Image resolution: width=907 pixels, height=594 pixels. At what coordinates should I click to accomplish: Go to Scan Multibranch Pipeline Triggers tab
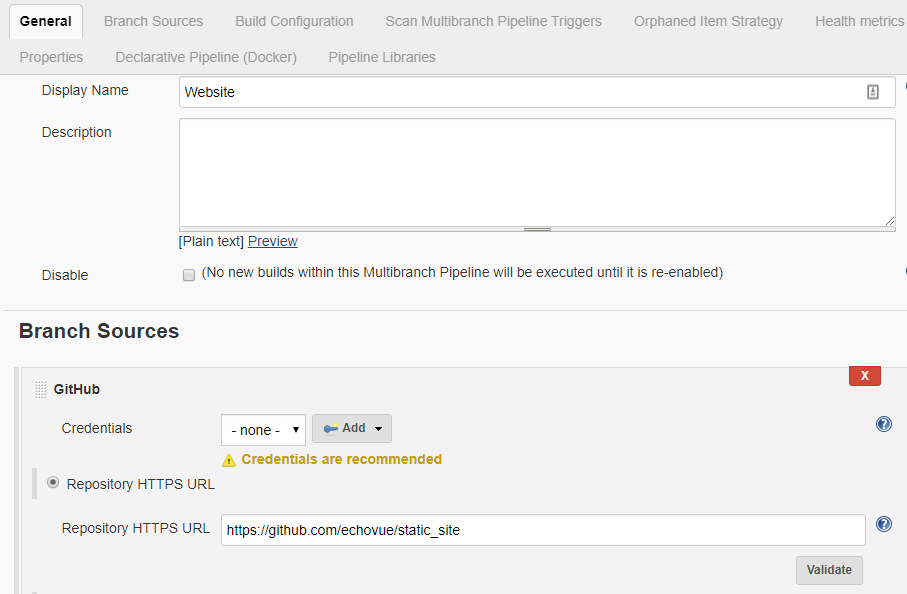[493, 21]
